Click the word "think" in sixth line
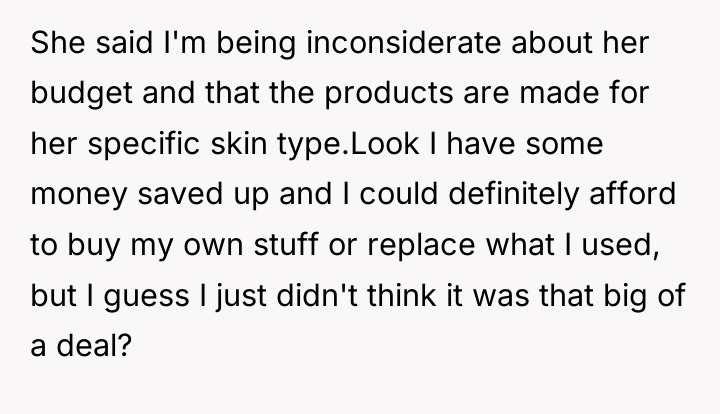 402,295
